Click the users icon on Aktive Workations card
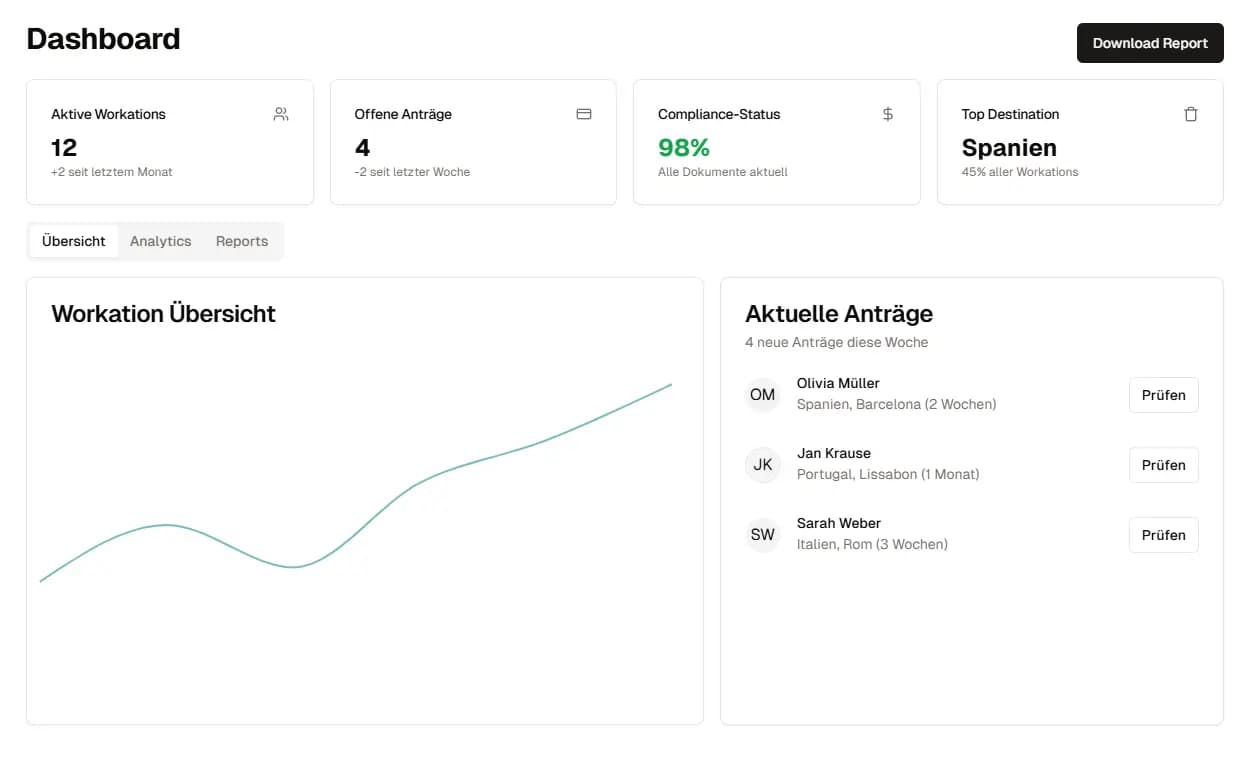This screenshot has height=768, width=1255. [281, 114]
